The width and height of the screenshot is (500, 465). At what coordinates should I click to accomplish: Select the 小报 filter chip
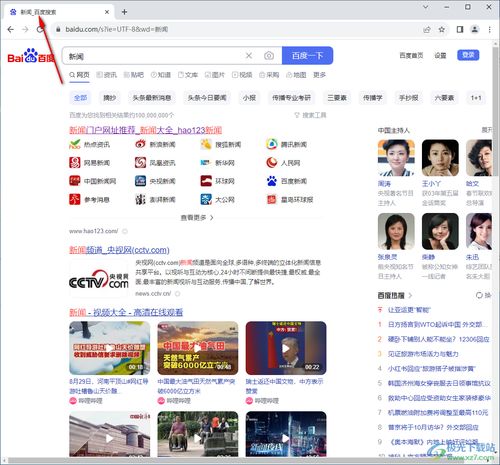[249, 98]
